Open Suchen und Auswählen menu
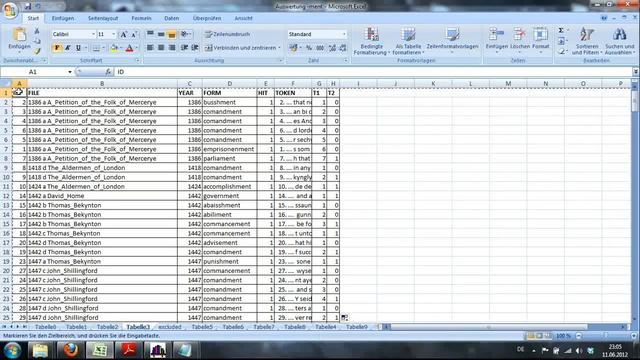 [620, 41]
